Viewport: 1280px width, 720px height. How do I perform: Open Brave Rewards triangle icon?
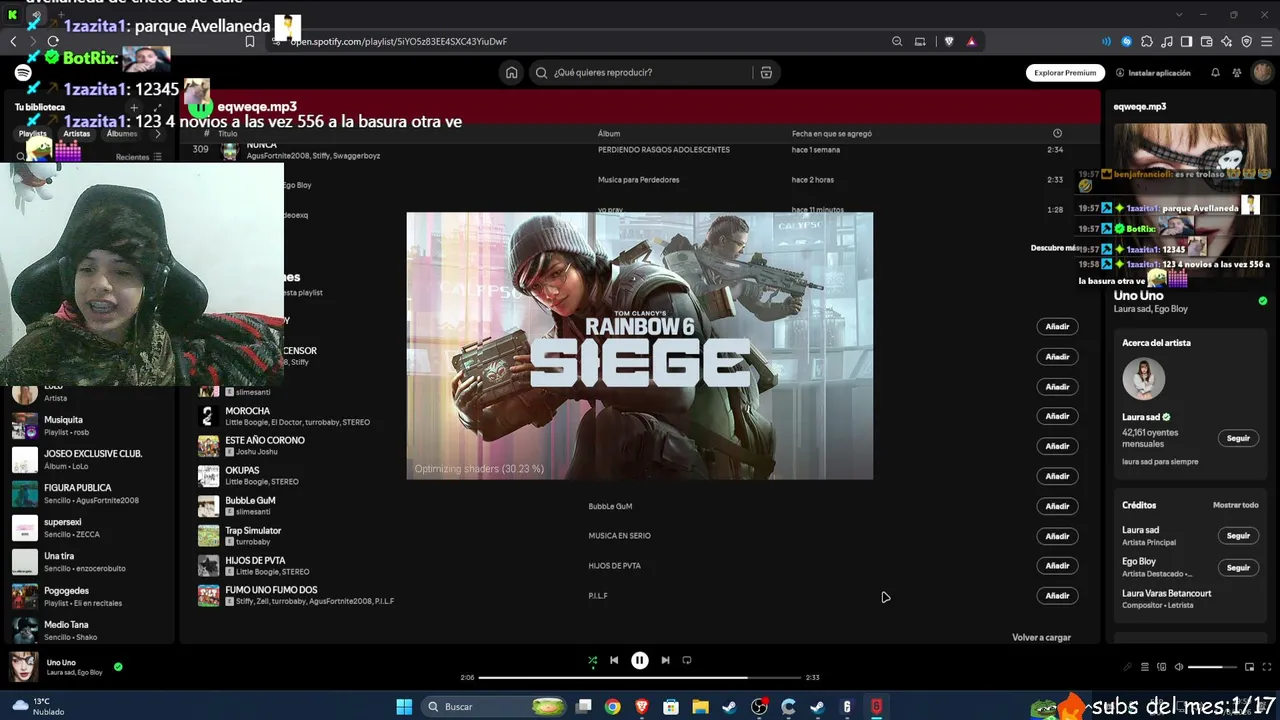pyautogui.click(x=971, y=42)
